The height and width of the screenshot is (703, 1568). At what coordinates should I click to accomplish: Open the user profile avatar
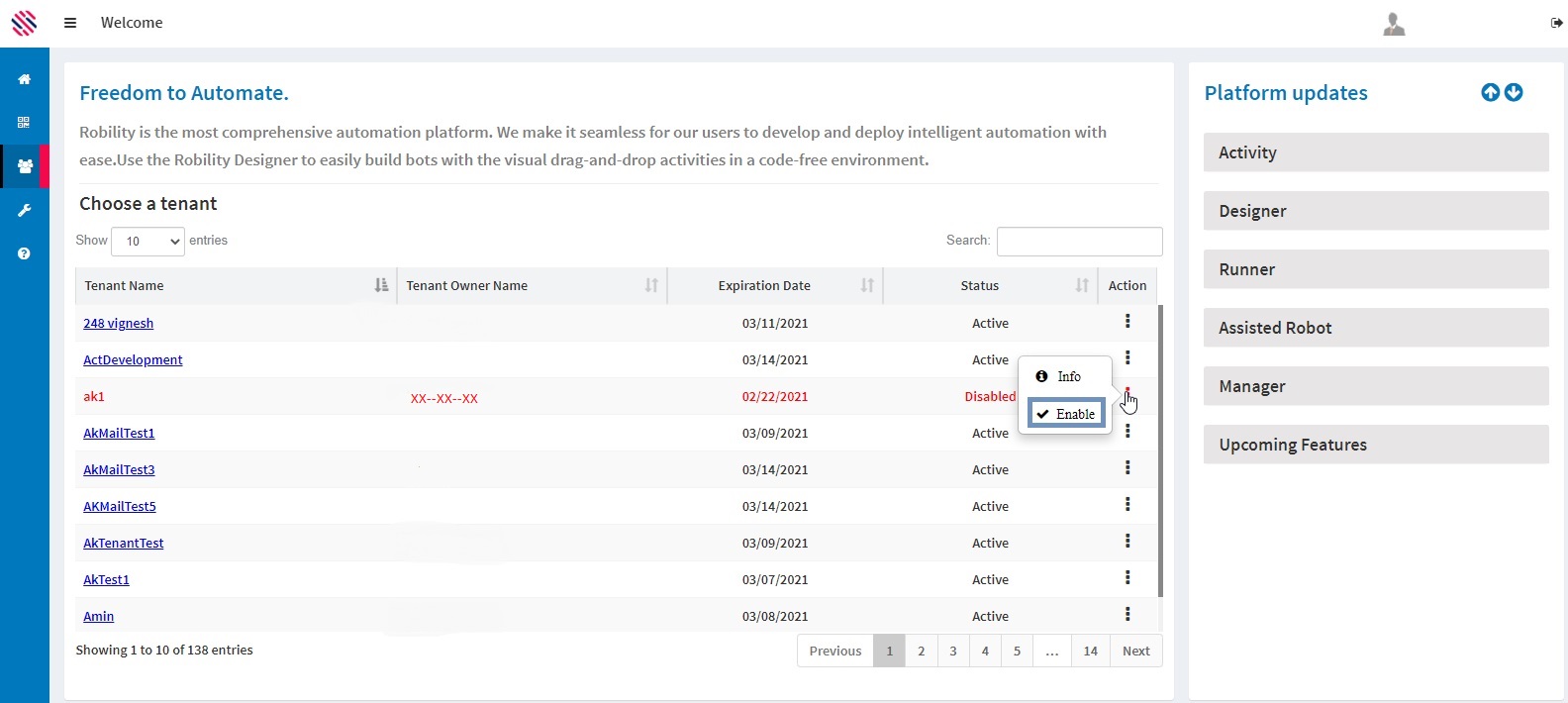click(x=1394, y=24)
